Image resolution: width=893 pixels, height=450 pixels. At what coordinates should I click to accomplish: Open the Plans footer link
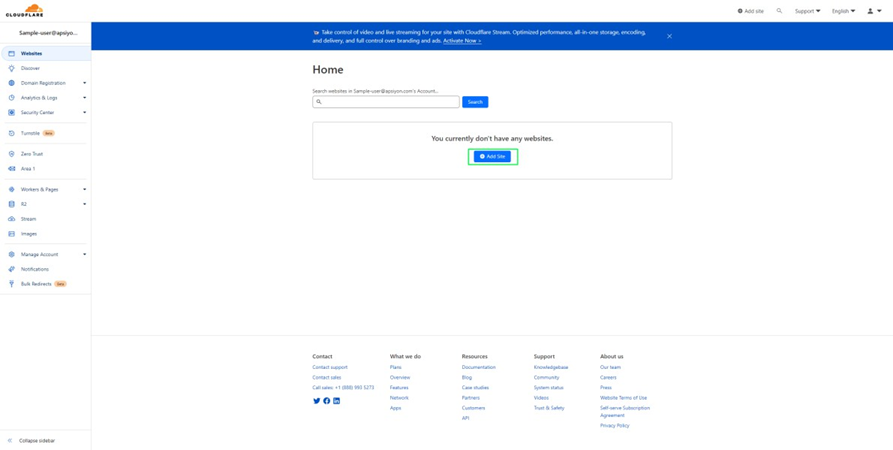(396, 367)
